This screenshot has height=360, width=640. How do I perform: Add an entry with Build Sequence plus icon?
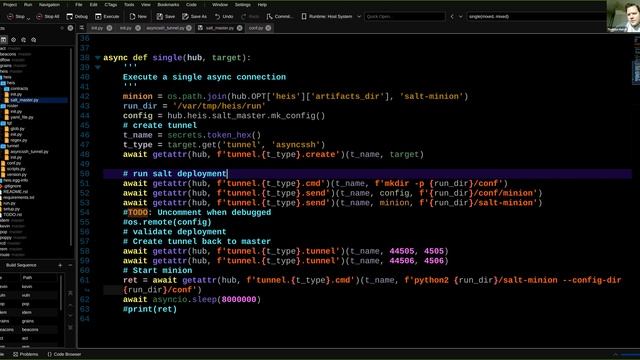click(x=60, y=265)
